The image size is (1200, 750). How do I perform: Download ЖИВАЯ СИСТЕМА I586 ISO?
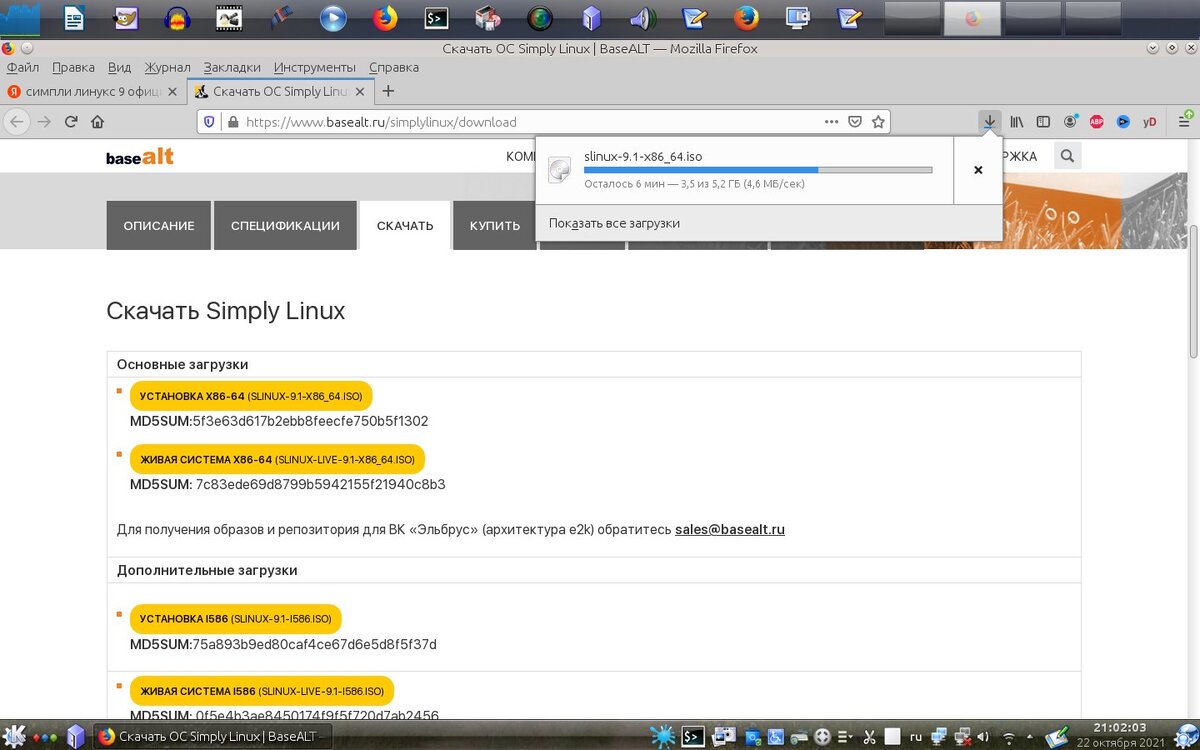(x=262, y=691)
